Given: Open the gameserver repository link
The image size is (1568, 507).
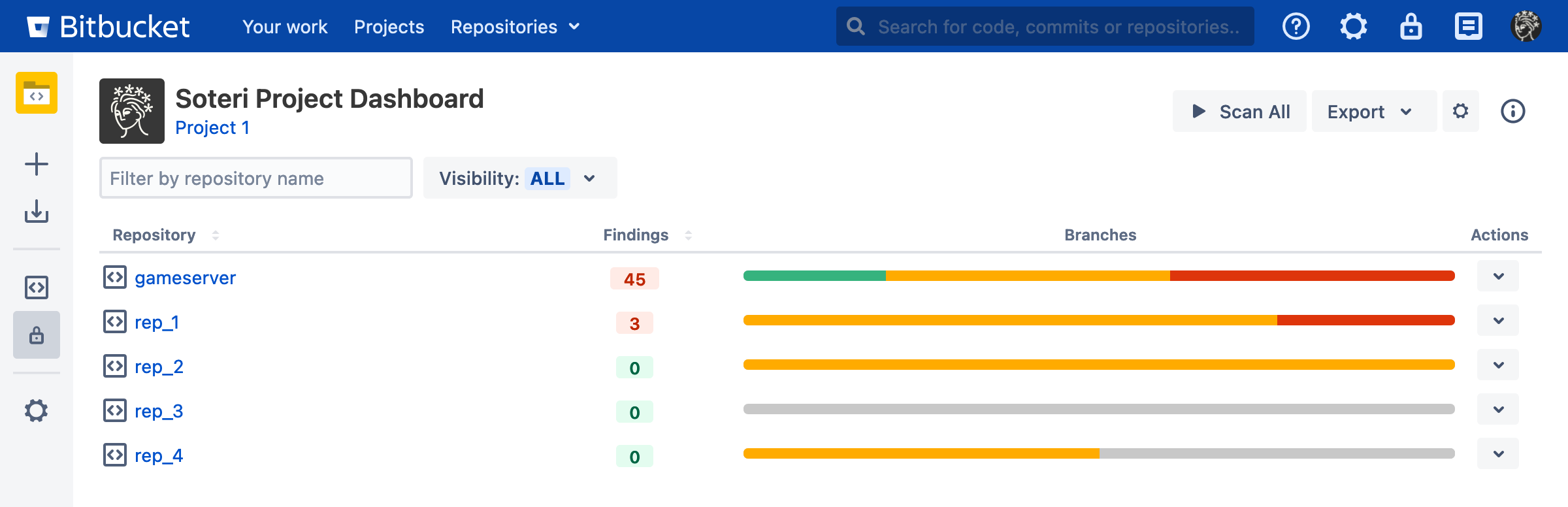Looking at the screenshot, I should click(x=185, y=278).
